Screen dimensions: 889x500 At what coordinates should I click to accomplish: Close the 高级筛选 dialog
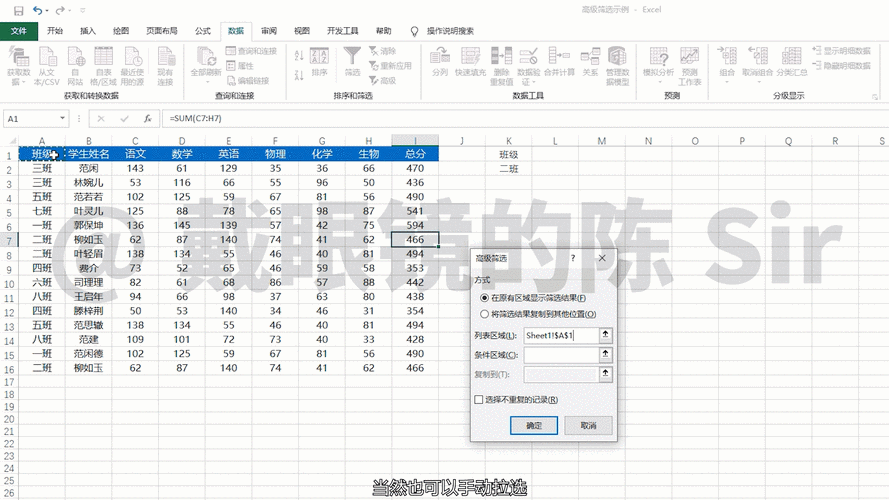[602, 258]
